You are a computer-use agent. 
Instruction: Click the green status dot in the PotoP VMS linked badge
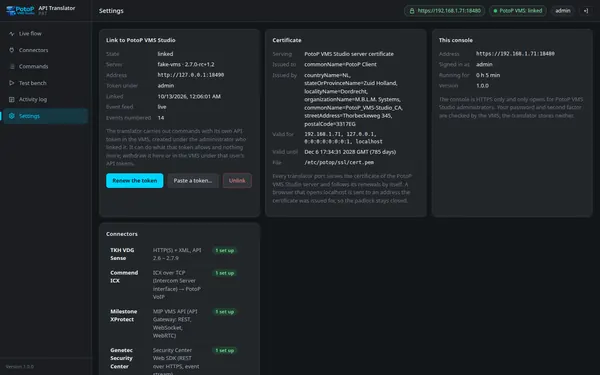(x=495, y=11)
